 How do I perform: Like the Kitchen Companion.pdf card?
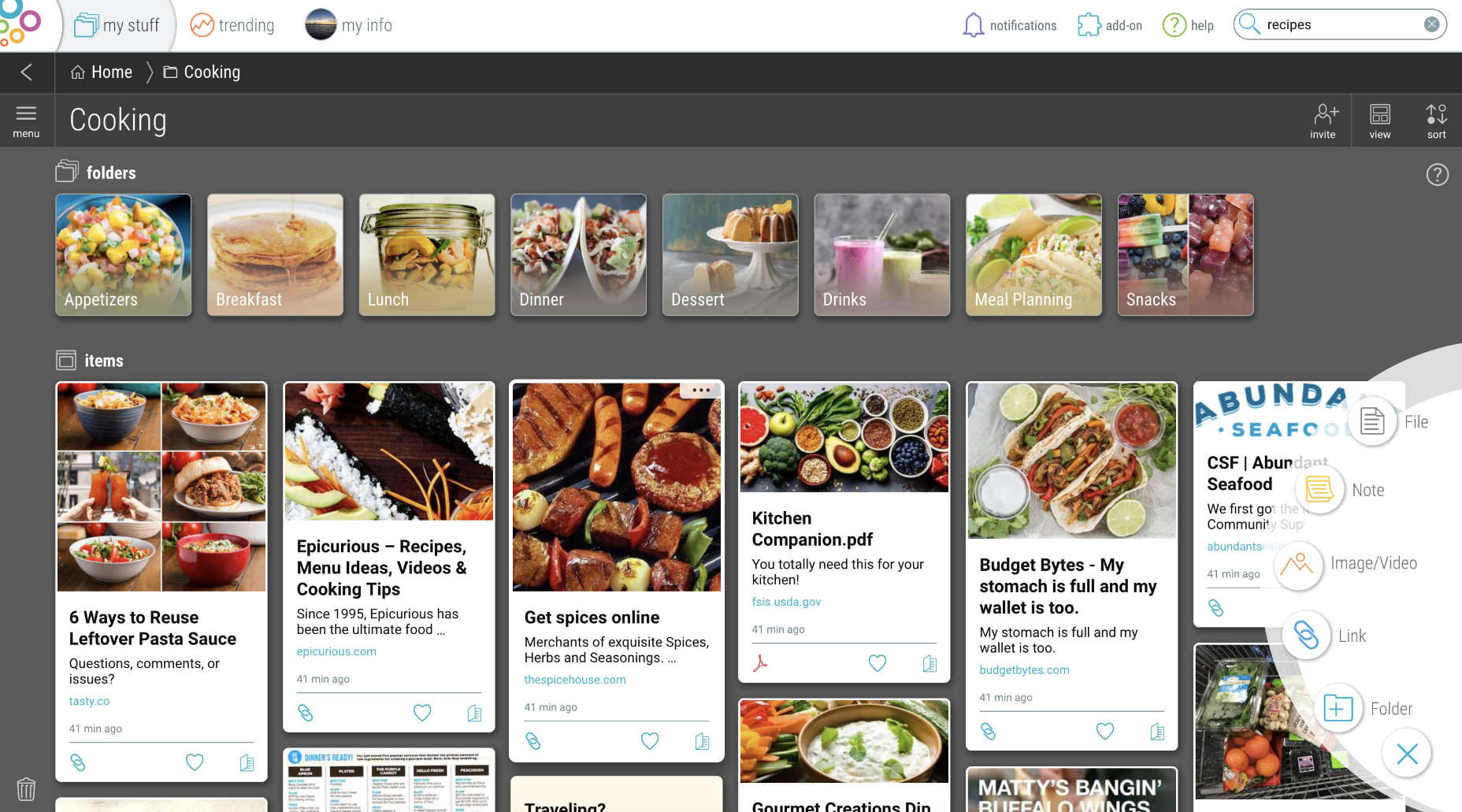(x=878, y=663)
